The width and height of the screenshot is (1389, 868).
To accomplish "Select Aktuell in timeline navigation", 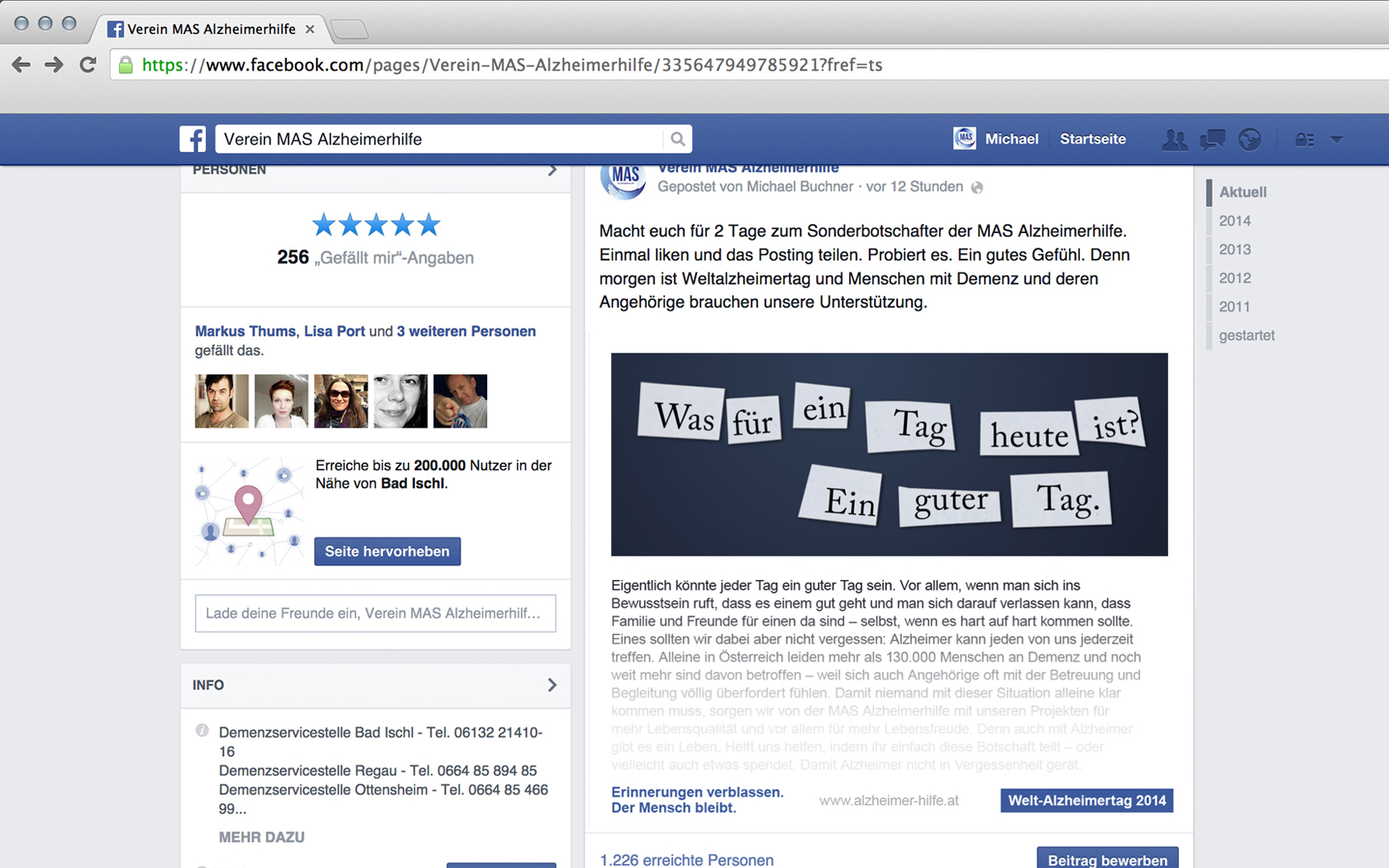I will (x=1242, y=192).
